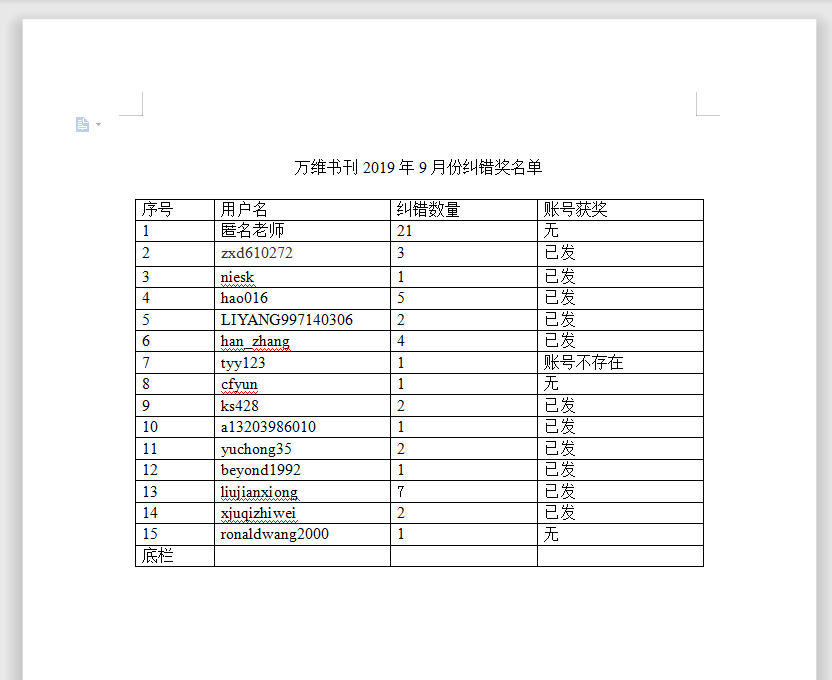Place cursor in the beyond1992 cell

261,470
